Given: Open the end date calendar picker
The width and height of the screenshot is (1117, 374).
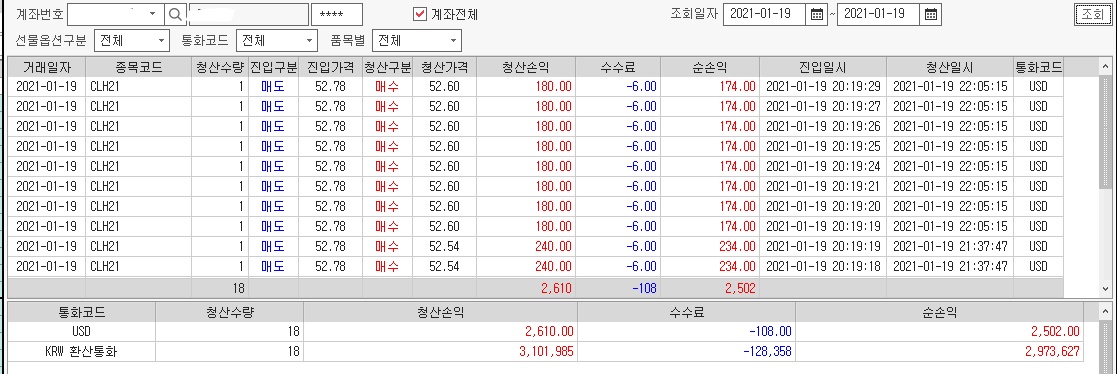Looking at the screenshot, I should point(930,14).
